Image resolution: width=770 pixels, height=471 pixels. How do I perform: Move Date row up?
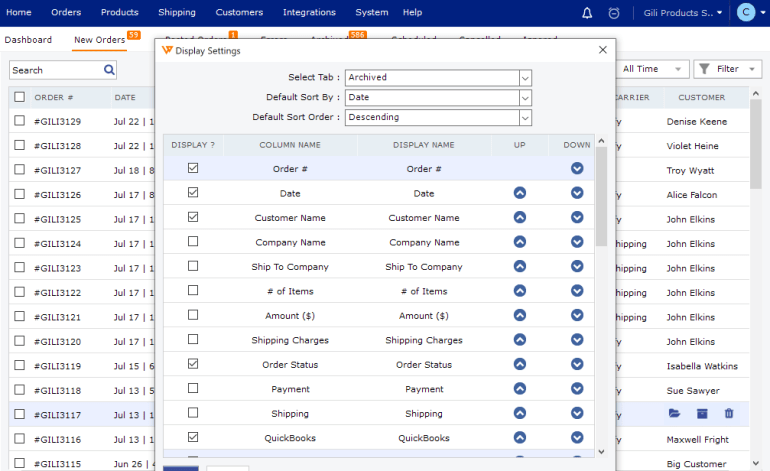click(x=520, y=193)
